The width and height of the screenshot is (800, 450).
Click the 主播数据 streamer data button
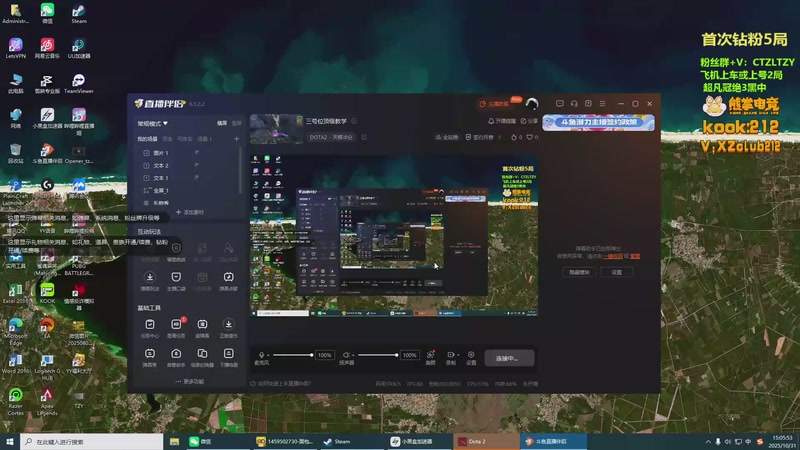[494, 104]
